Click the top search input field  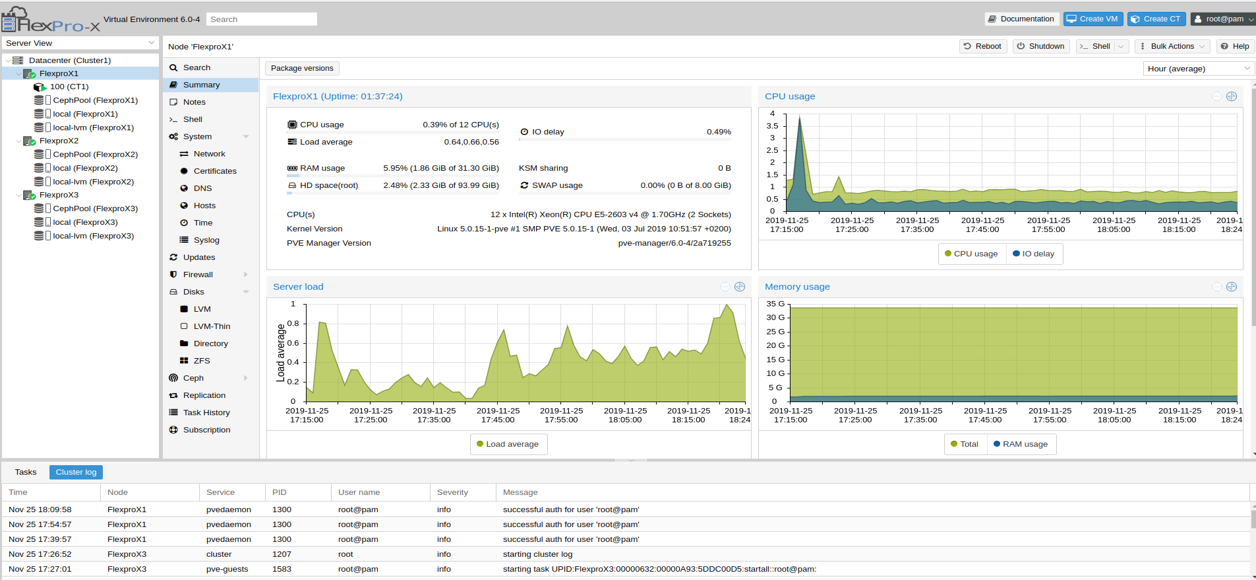(x=262, y=17)
